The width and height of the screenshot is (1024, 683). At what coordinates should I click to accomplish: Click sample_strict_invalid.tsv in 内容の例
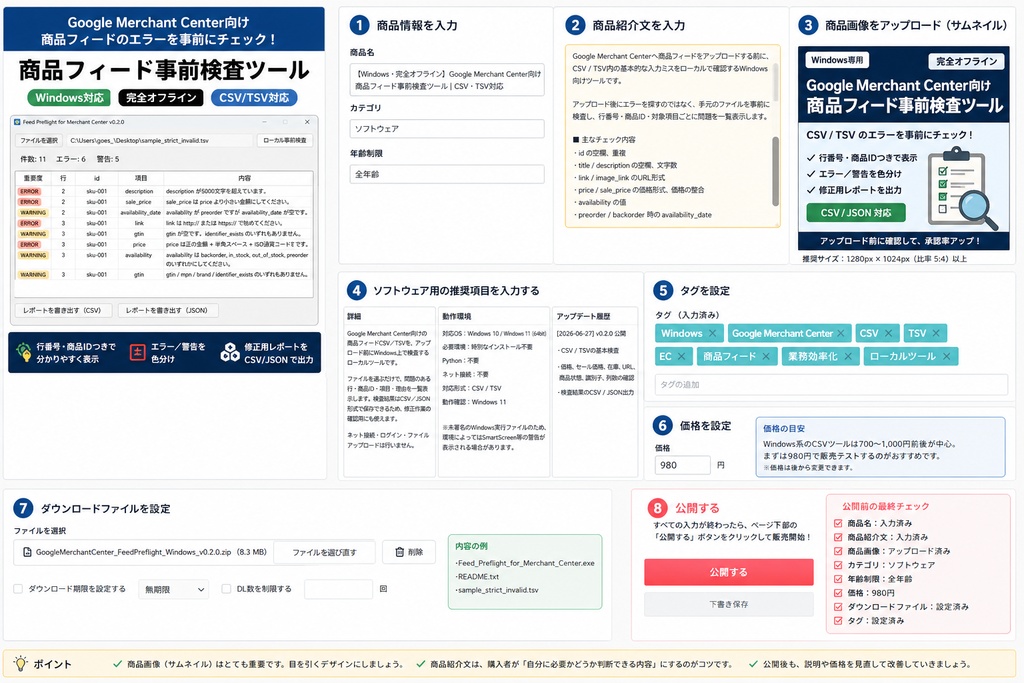(x=497, y=590)
